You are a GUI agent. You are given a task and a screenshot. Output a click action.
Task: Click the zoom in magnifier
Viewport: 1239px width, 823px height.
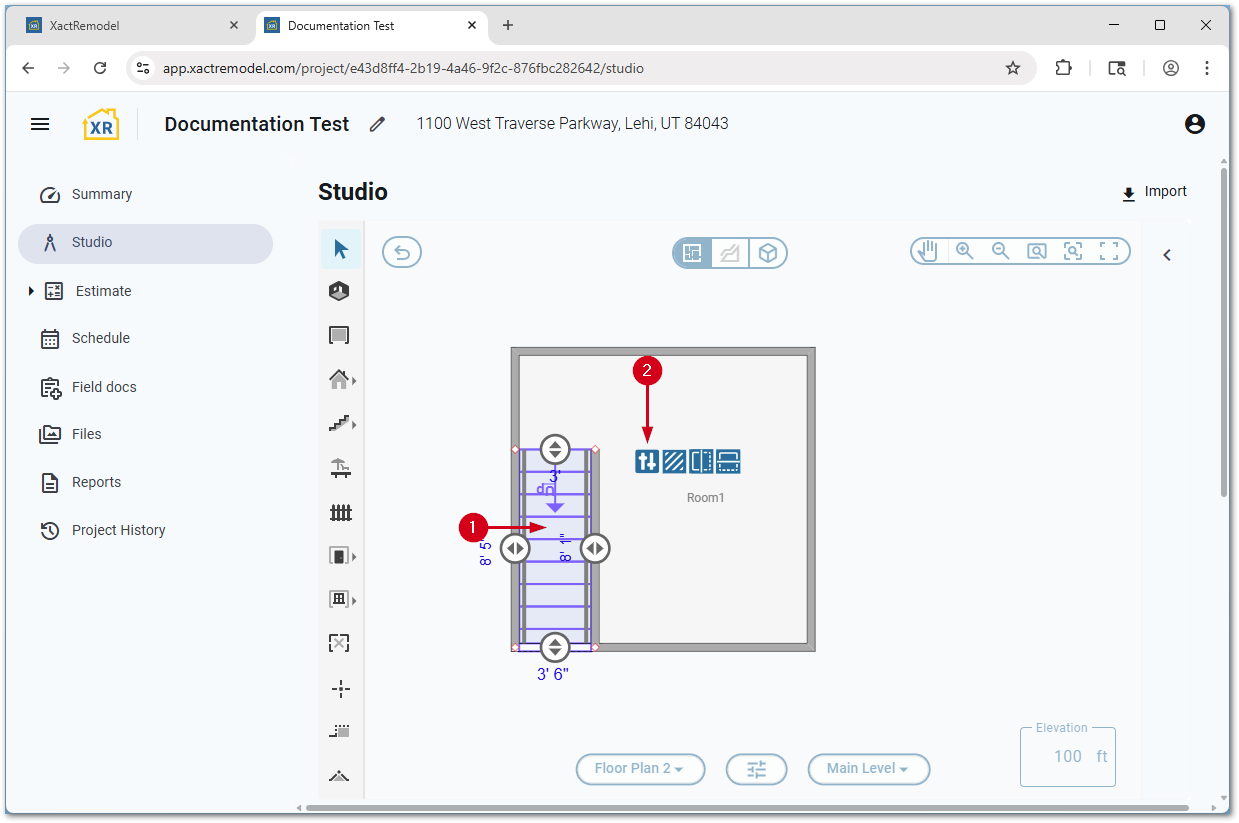[964, 251]
